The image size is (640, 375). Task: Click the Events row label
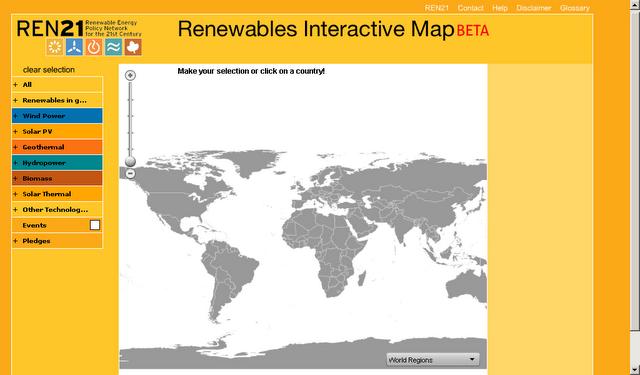point(34,225)
